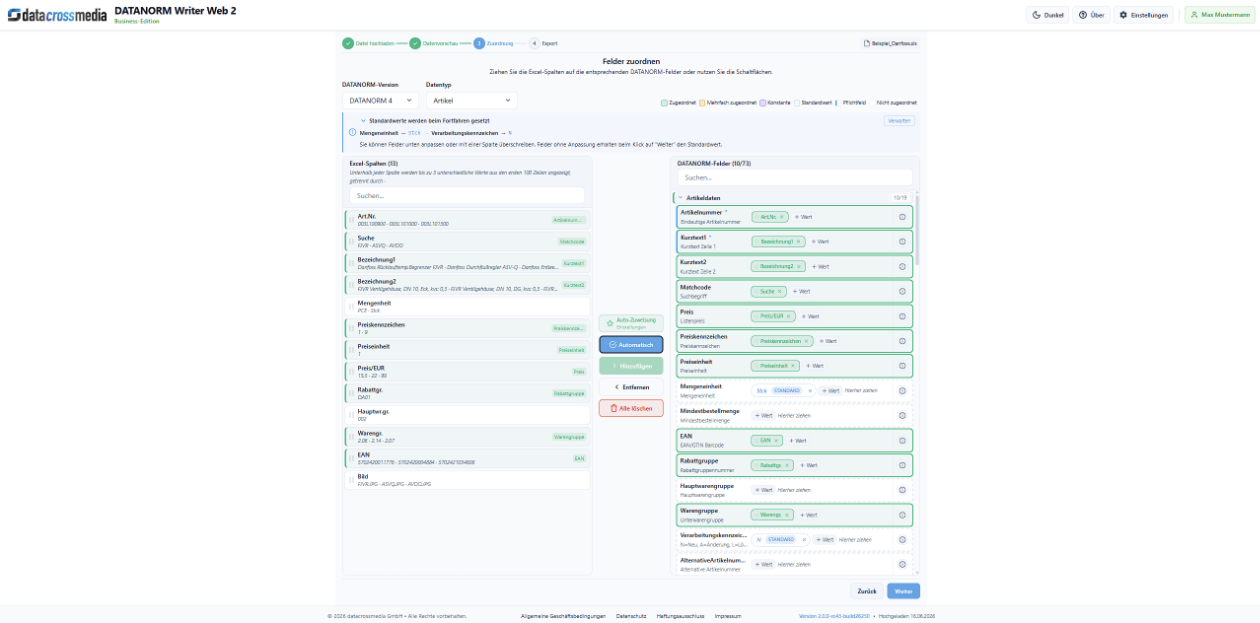Switch to dark mode with Dunkel

click(x=1048, y=15)
